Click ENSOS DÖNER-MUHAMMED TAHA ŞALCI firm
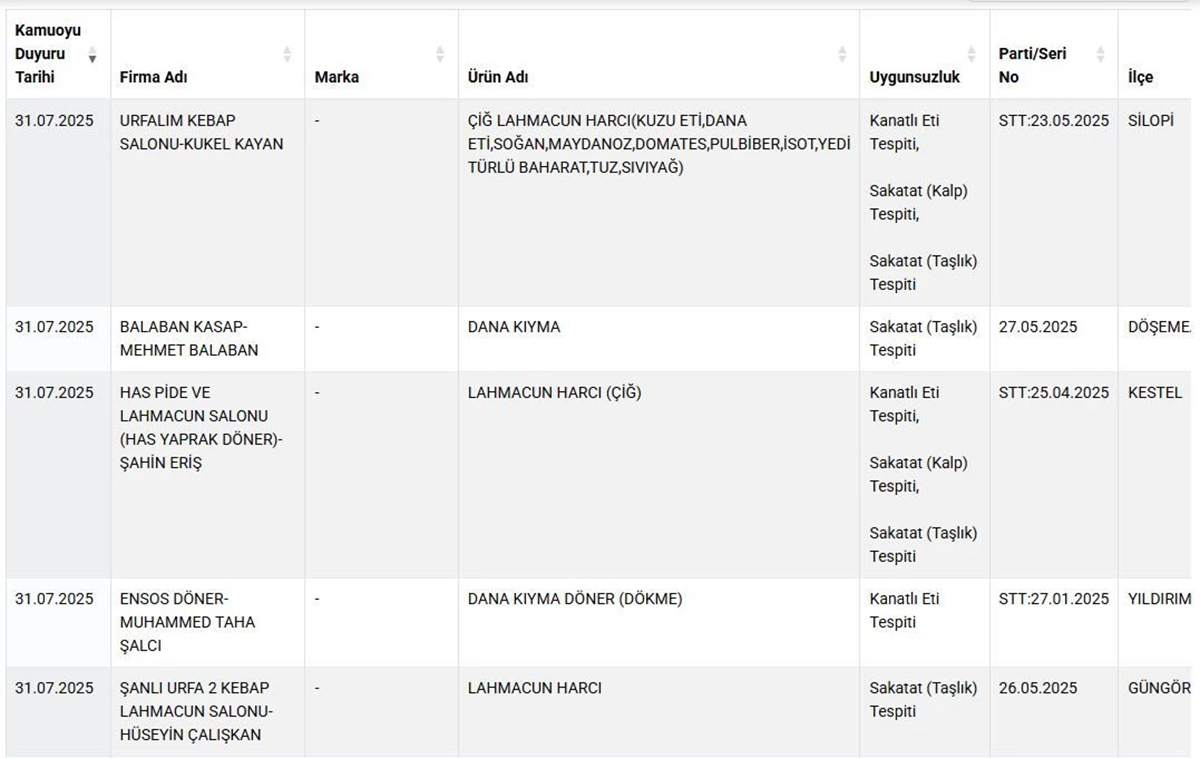This screenshot has height=758, width=1200. tap(187, 622)
